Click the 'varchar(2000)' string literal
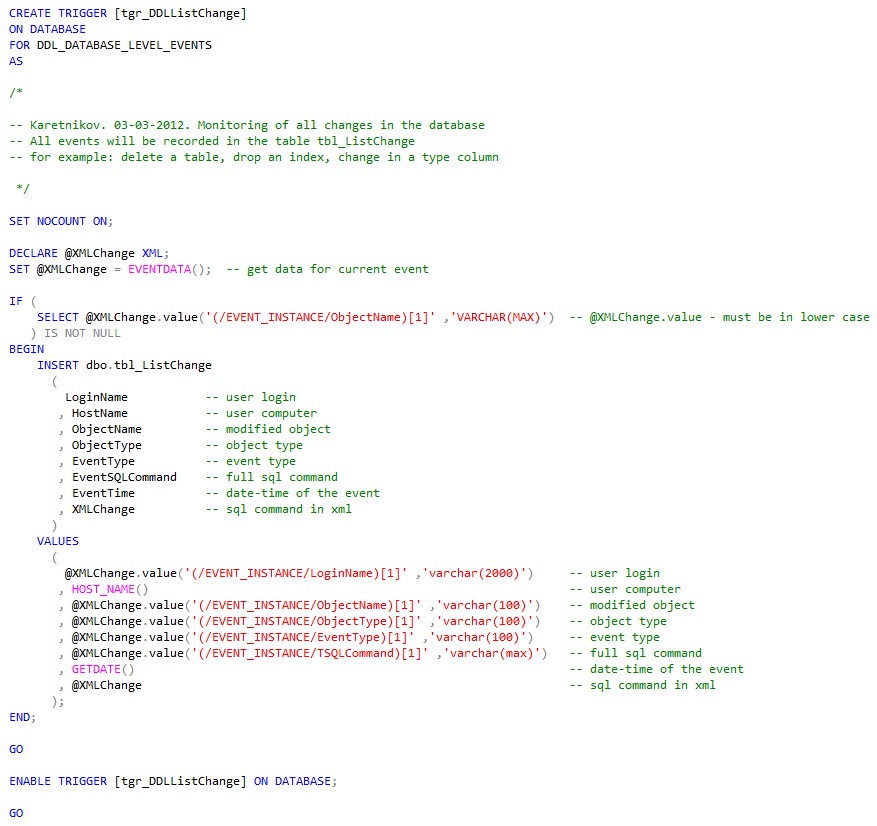Screen dimensions: 877x826 [474, 573]
